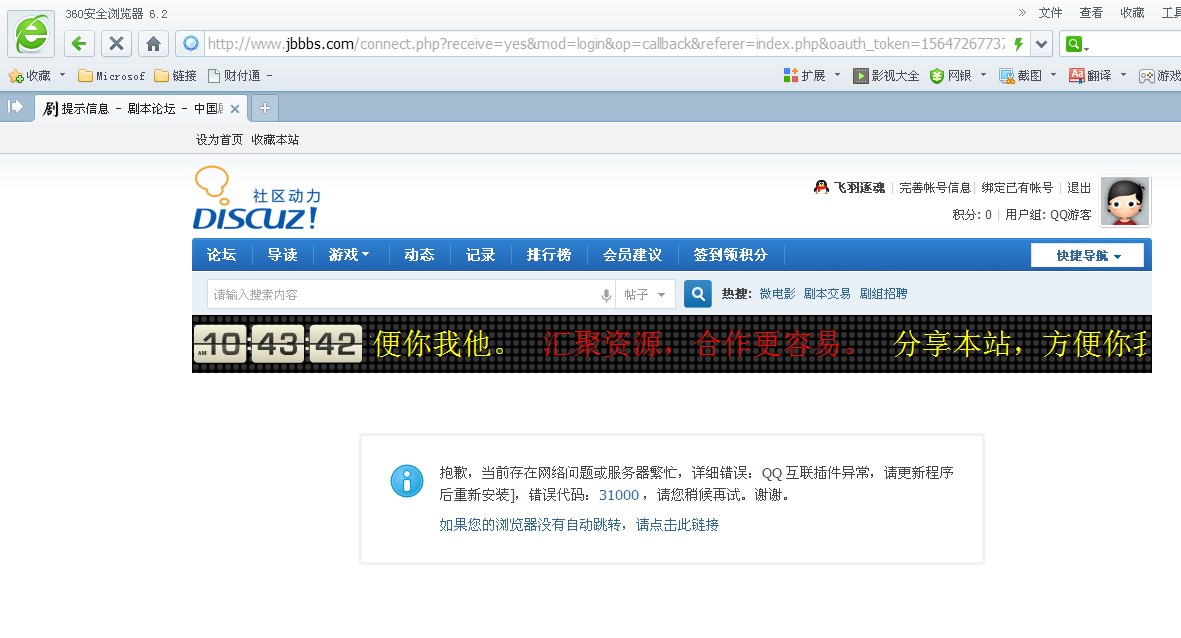Open 影视大全 toolbar icon

pos(861,76)
